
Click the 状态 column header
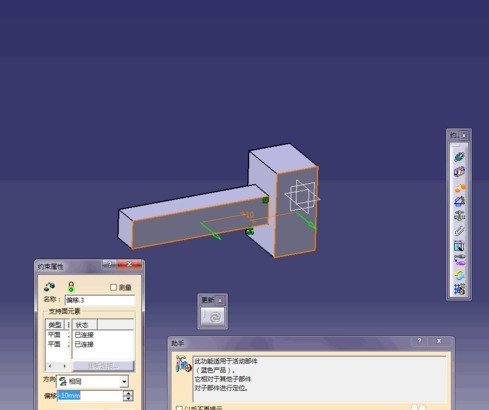pyautogui.click(x=85, y=325)
